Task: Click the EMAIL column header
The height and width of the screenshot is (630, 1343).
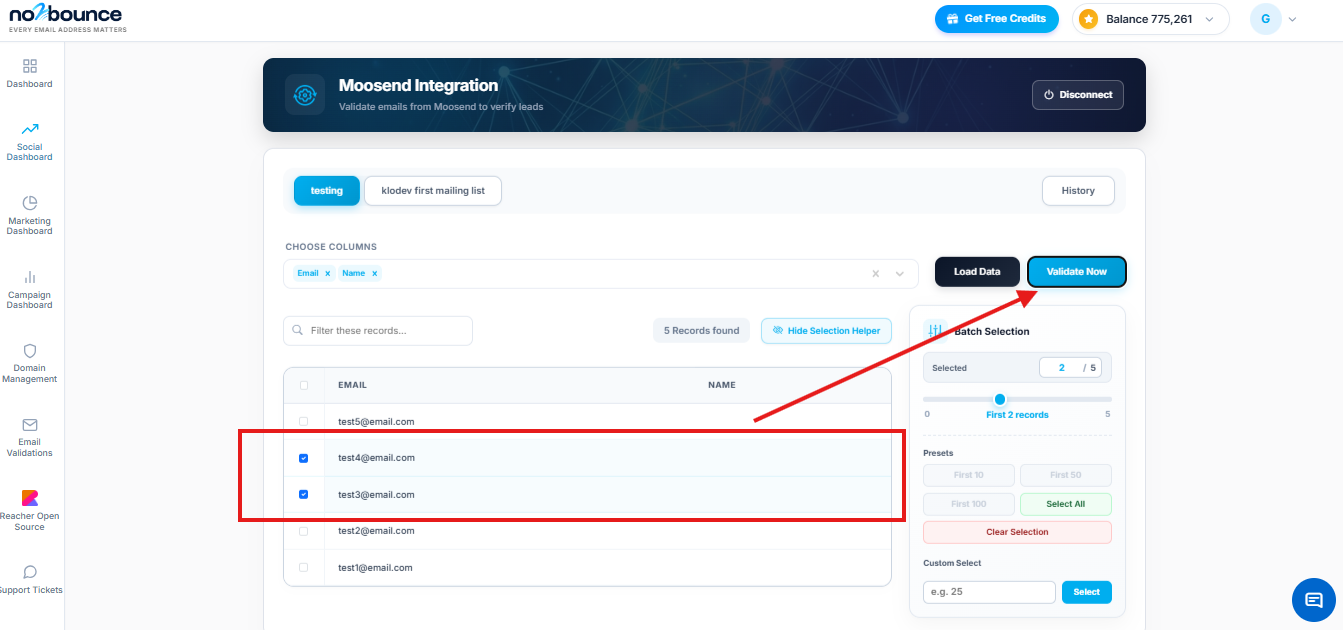Action: coord(352,385)
